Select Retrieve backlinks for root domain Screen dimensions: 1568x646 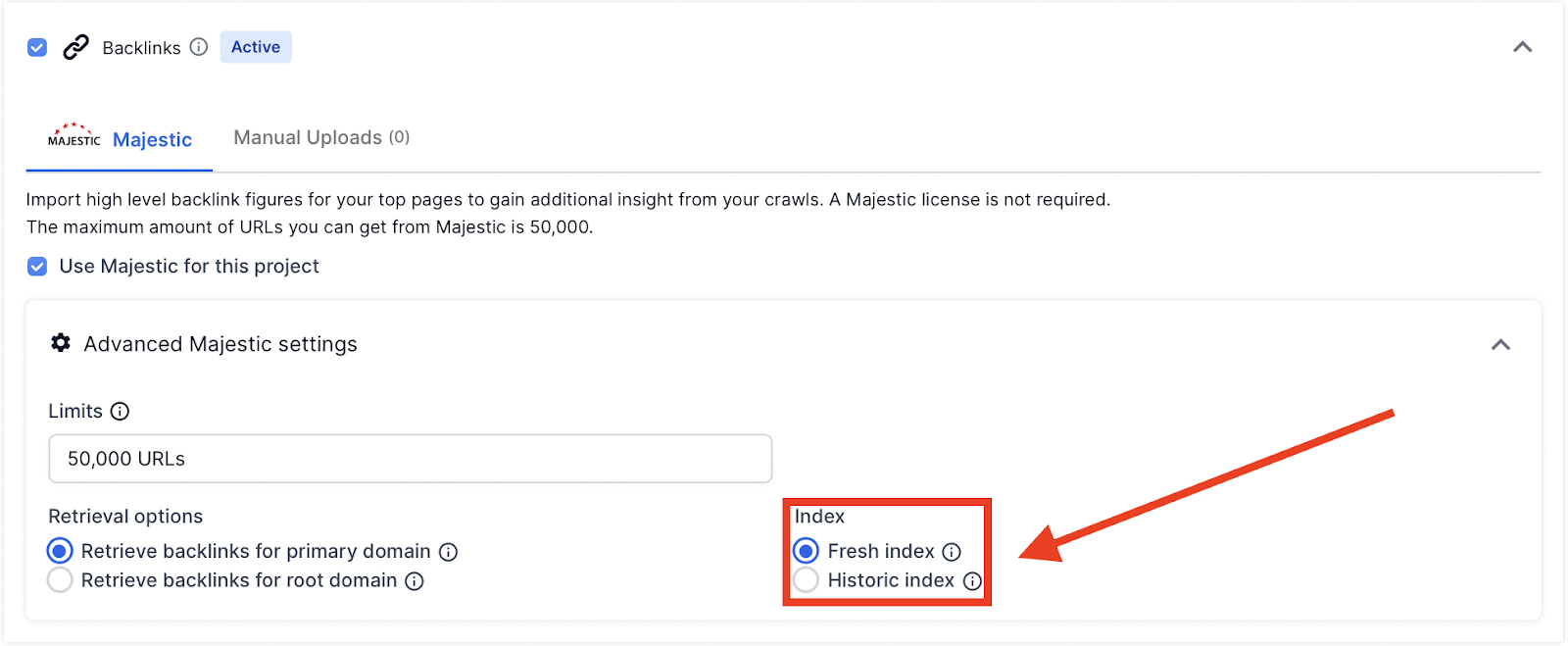[60, 580]
